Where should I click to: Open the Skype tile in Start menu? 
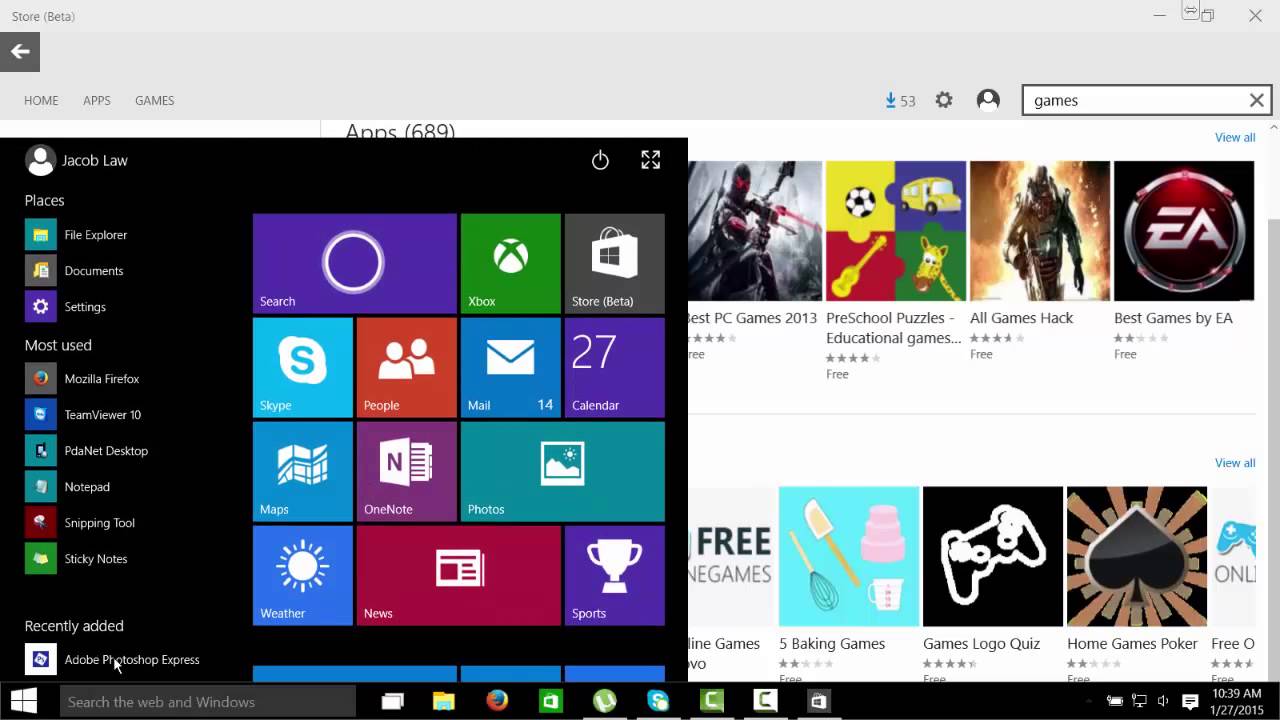303,367
